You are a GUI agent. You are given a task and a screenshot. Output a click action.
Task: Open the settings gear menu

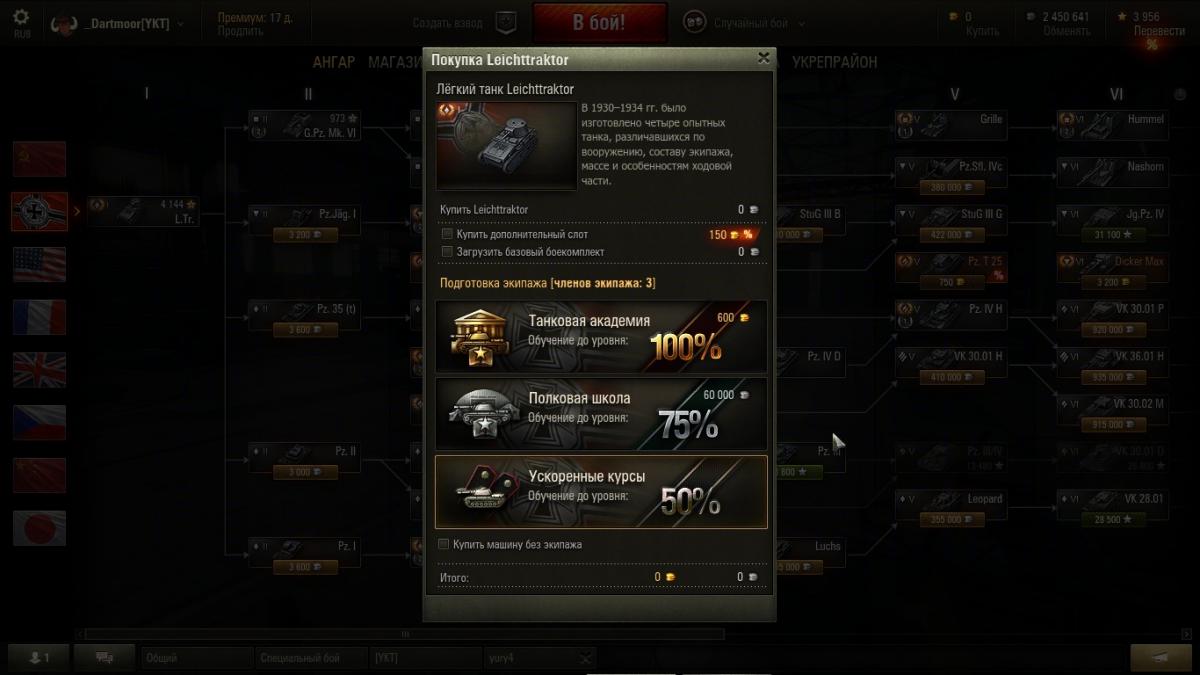point(21,20)
